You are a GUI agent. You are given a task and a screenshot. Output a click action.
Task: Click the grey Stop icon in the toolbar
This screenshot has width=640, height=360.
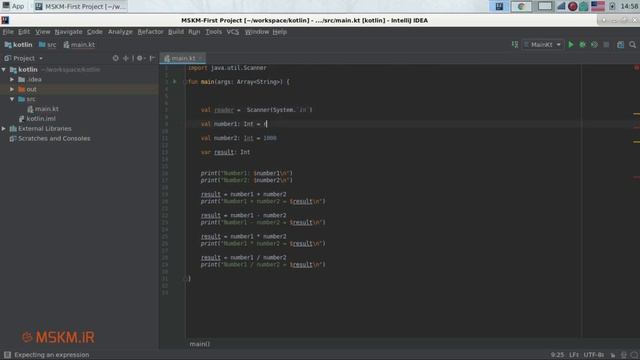click(606, 44)
